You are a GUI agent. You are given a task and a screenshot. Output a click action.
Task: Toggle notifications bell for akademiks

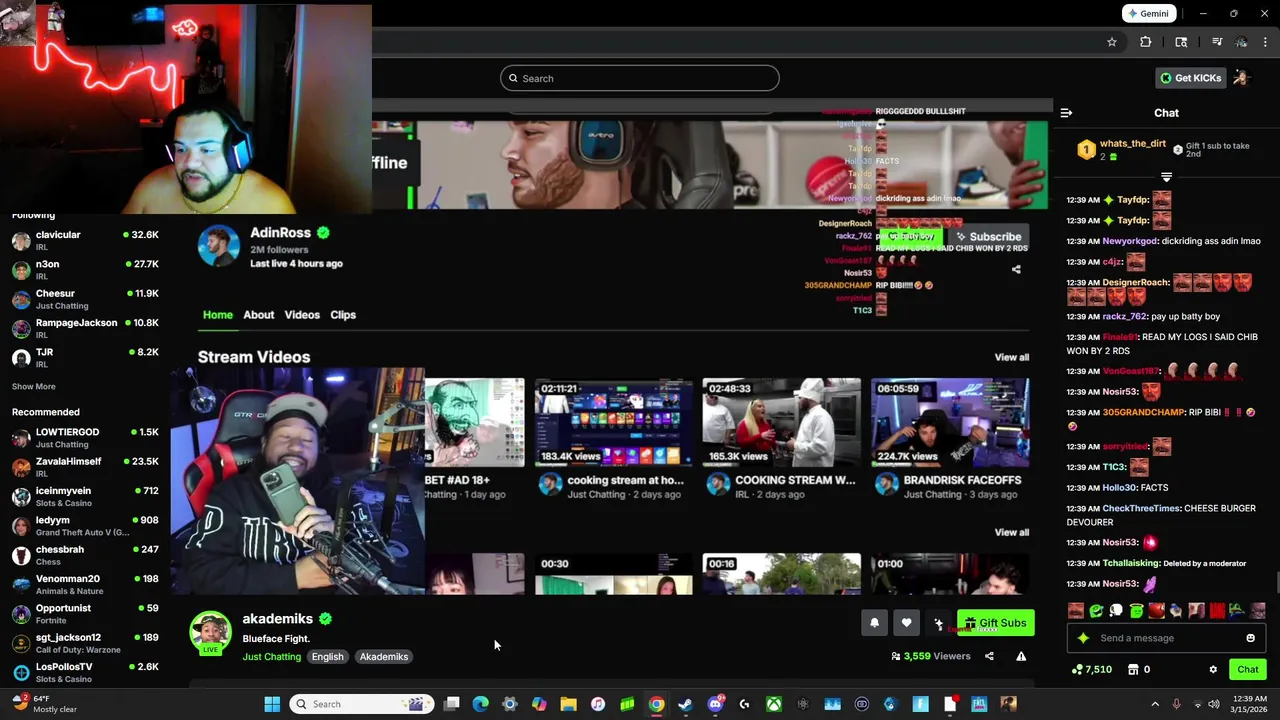coord(874,623)
